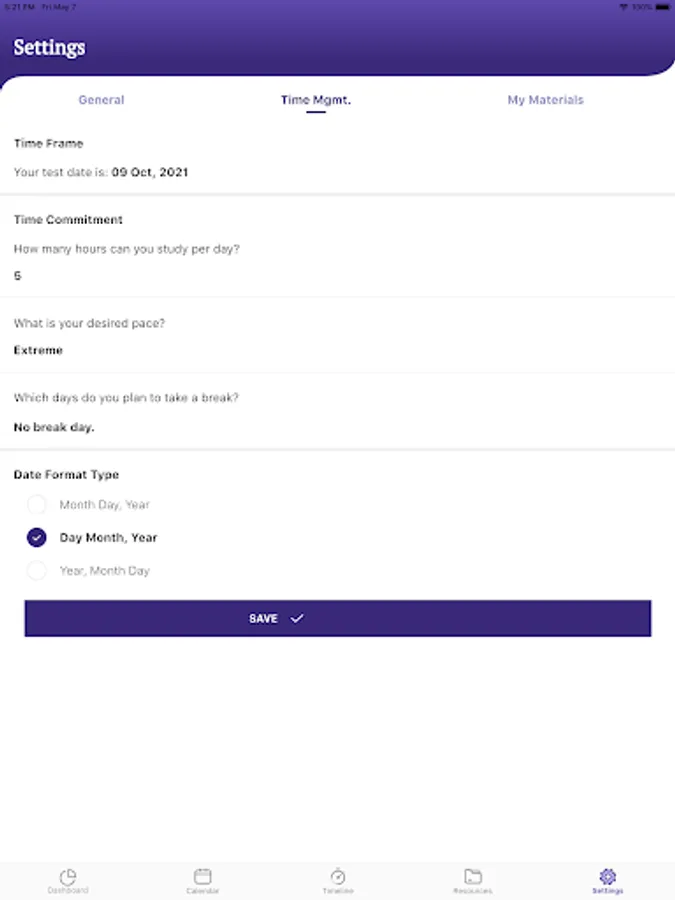Tap the checkmark icon on Save
This screenshot has width=675, height=900.
pyautogui.click(x=297, y=619)
